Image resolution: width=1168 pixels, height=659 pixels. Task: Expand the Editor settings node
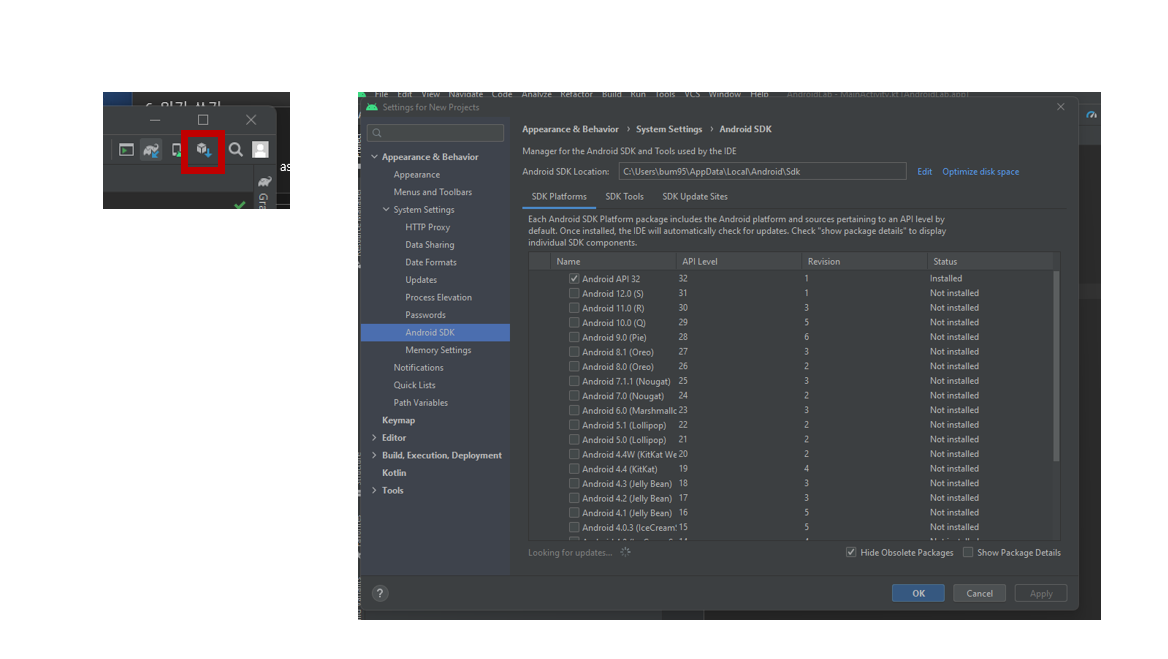pyautogui.click(x=374, y=438)
